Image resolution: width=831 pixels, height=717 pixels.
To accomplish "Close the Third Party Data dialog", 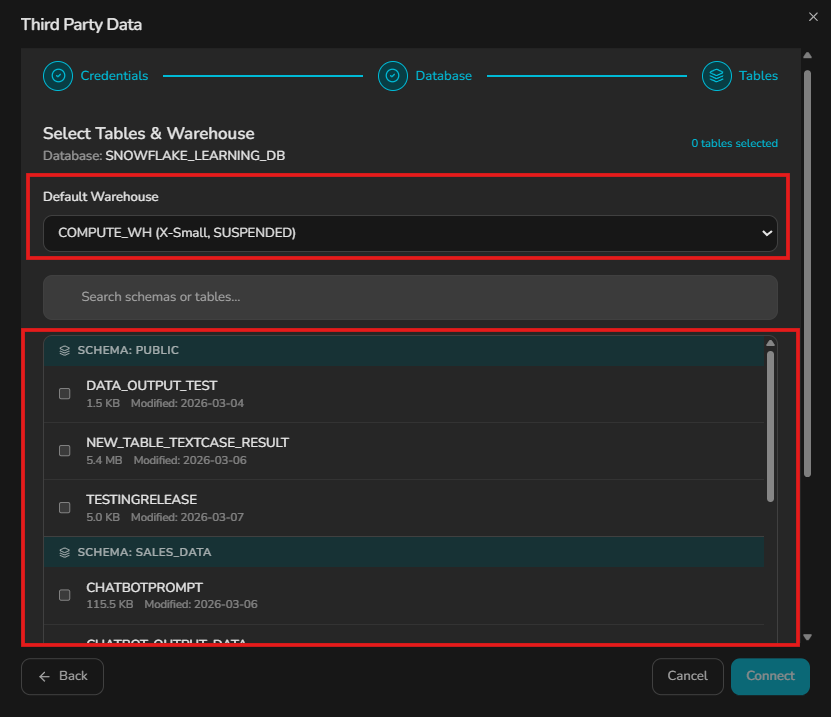I will [x=813, y=17].
